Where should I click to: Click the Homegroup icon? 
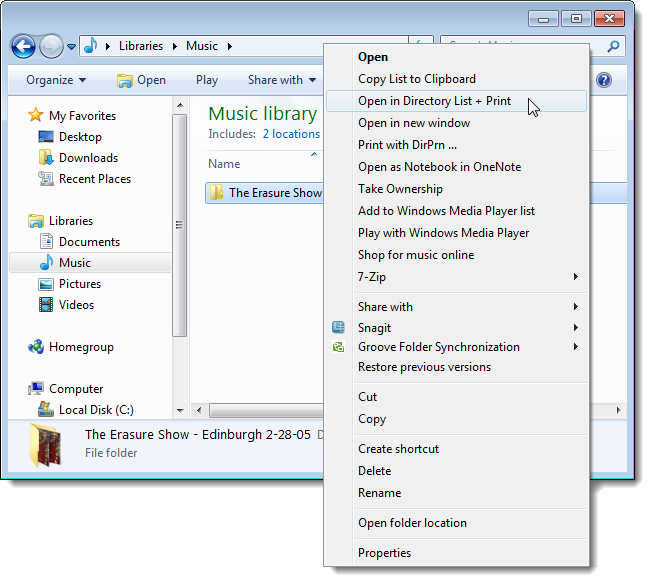click(x=36, y=347)
